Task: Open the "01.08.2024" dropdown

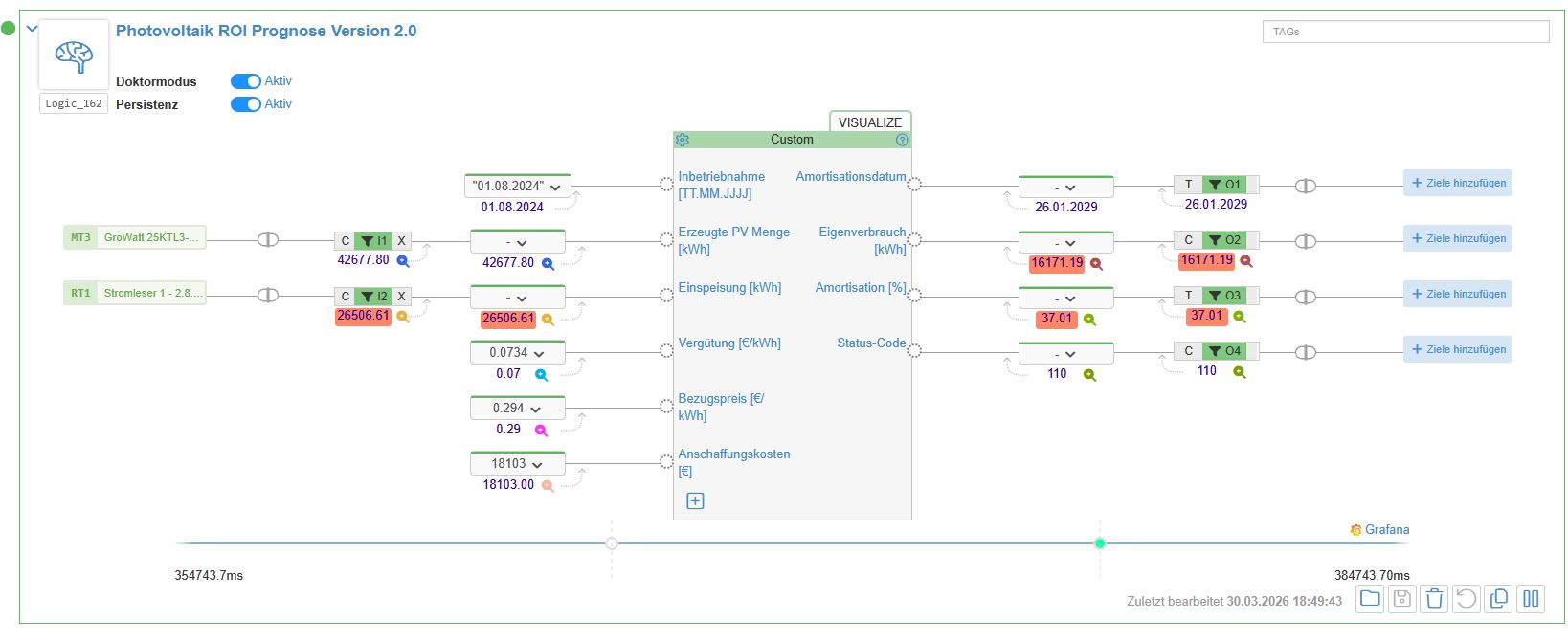Action: (517, 187)
